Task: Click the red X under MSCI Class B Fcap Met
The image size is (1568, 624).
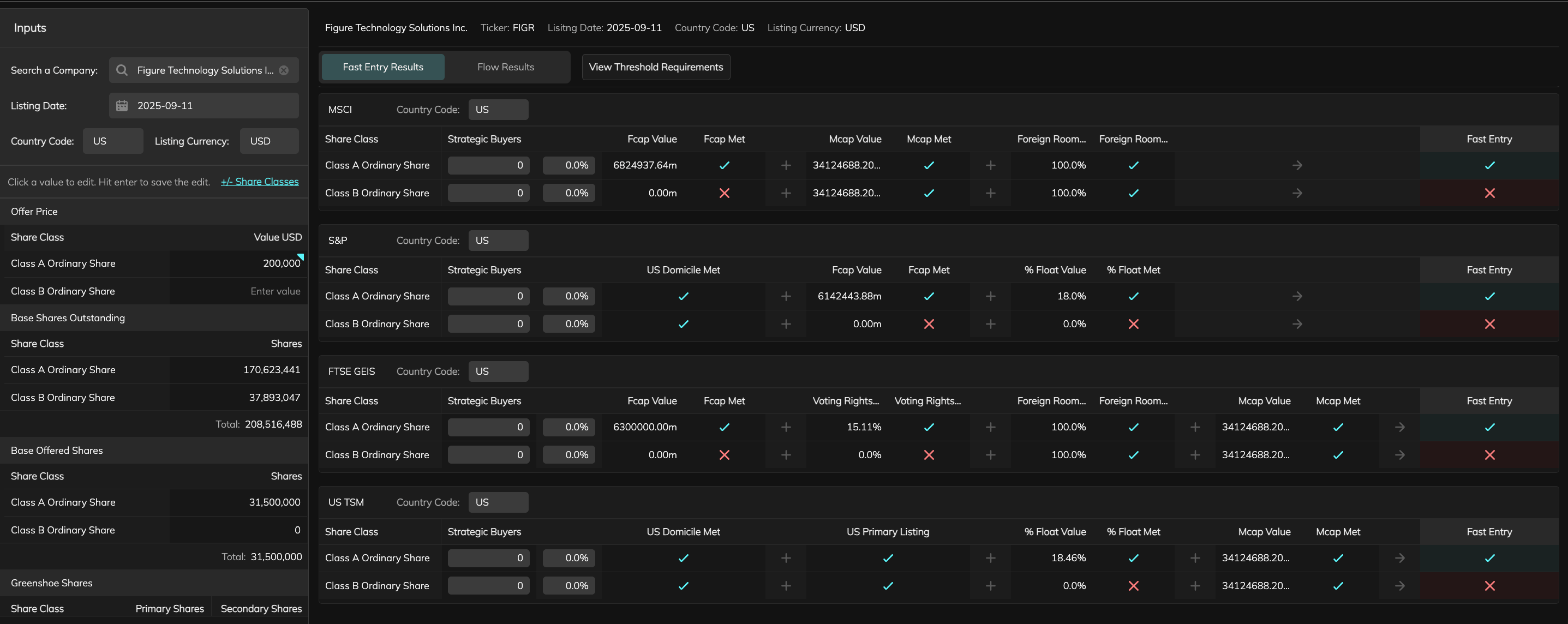Action: (724, 193)
